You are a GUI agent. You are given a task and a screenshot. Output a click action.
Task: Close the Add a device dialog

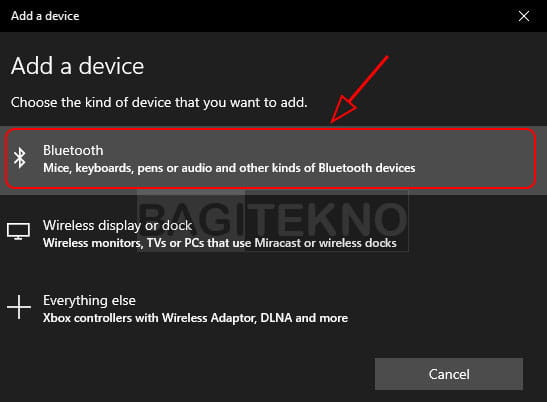[x=524, y=16]
